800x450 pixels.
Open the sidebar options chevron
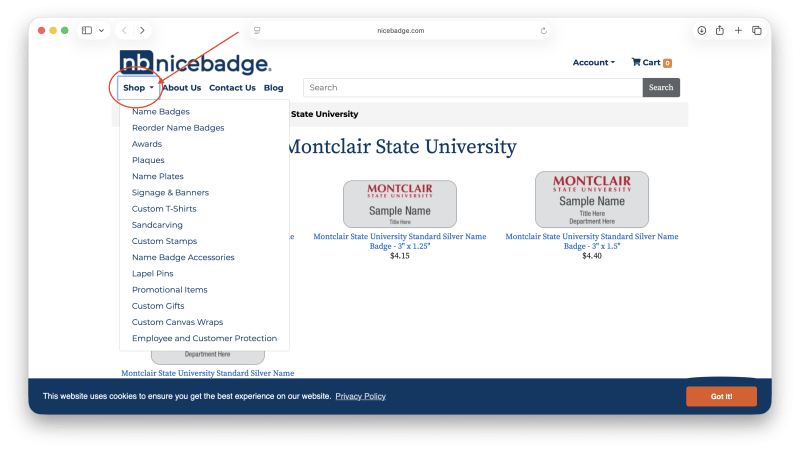click(x=102, y=31)
